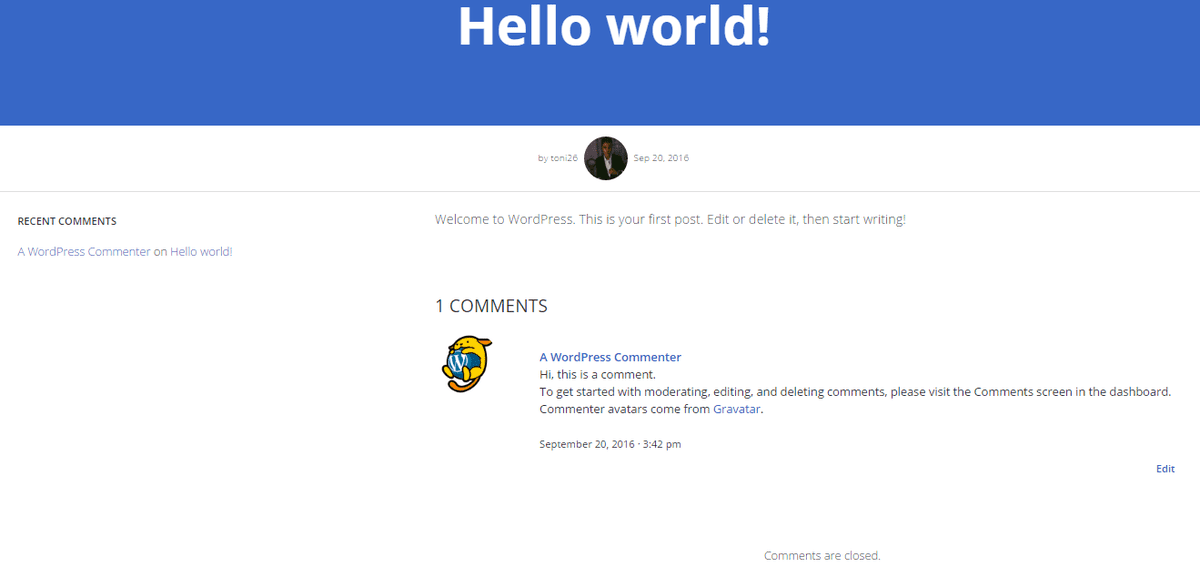Click the Wapuu commenter avatar image
Image resolution: width=1200 pixels, height=567 pixels.
(466, 364)
